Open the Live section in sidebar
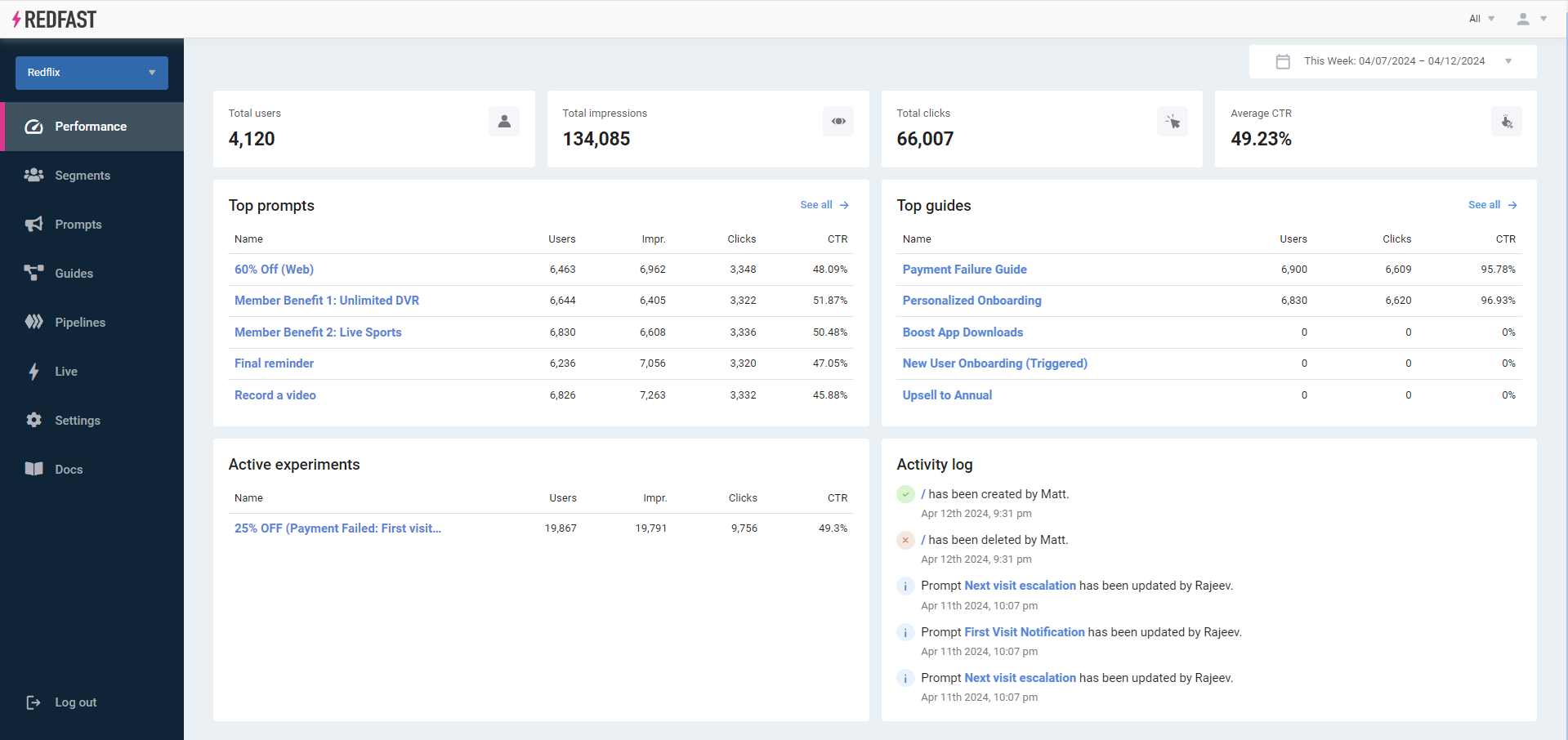The height and width of the screenshot is (740, 1568). pyautogui.click(x=65, y=372)
